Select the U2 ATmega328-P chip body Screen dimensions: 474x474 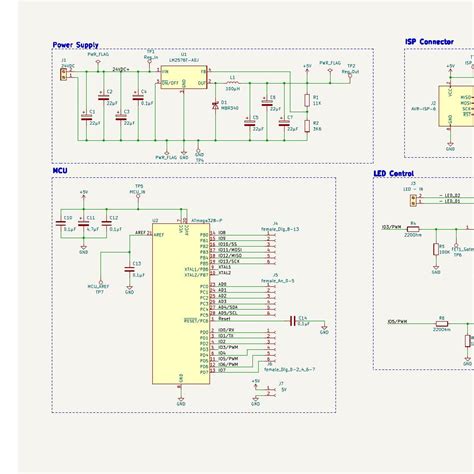point(181,303)
